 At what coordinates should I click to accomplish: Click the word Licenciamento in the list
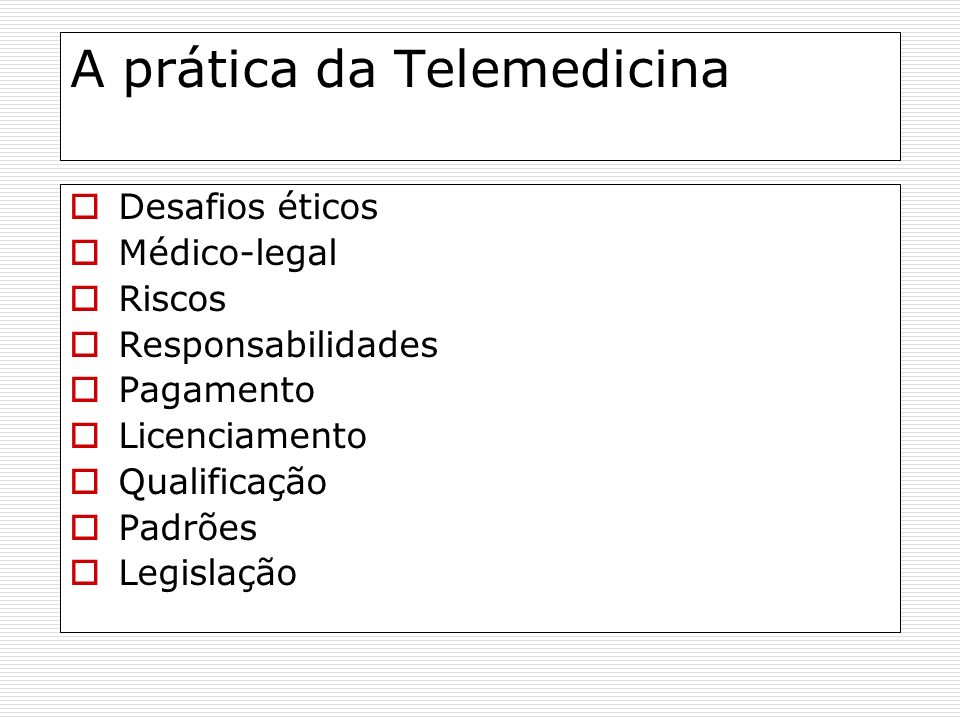point(243,436)
